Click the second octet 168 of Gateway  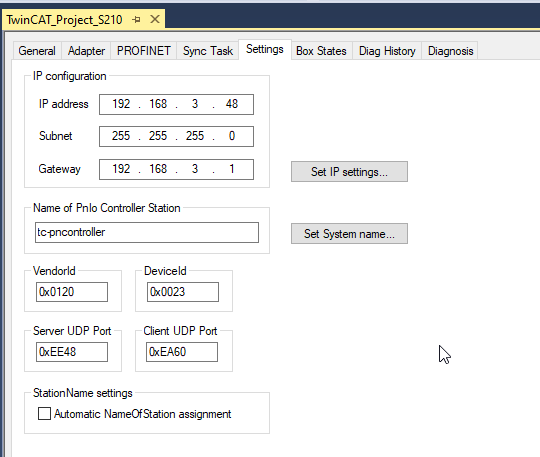158,169
